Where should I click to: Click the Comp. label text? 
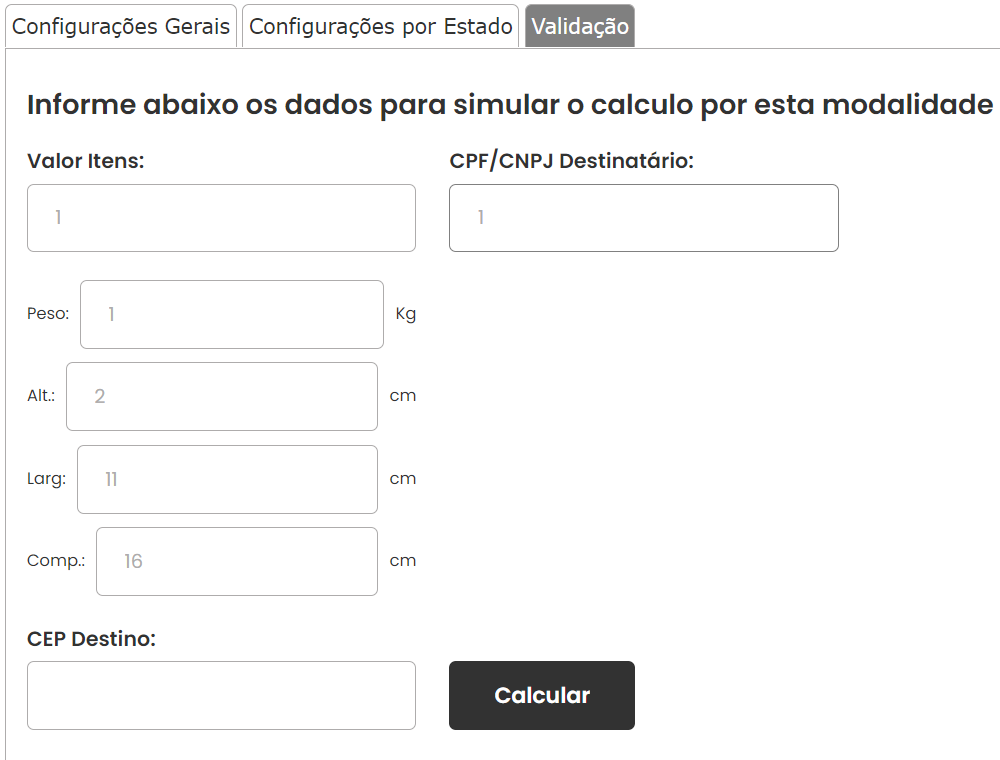[56, 561]
